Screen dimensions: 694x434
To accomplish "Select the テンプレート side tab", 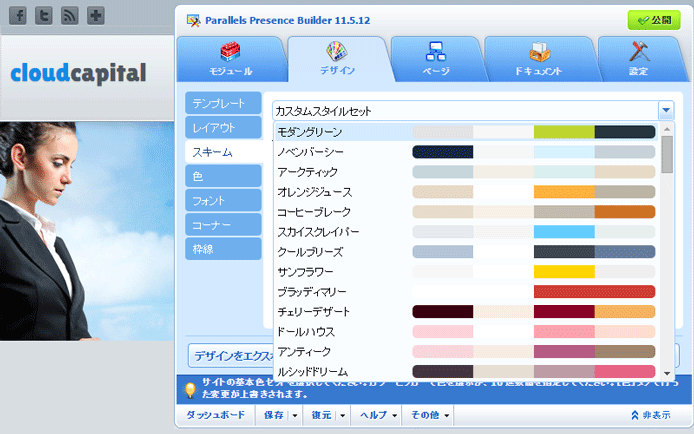I will (x=221, y=104).
